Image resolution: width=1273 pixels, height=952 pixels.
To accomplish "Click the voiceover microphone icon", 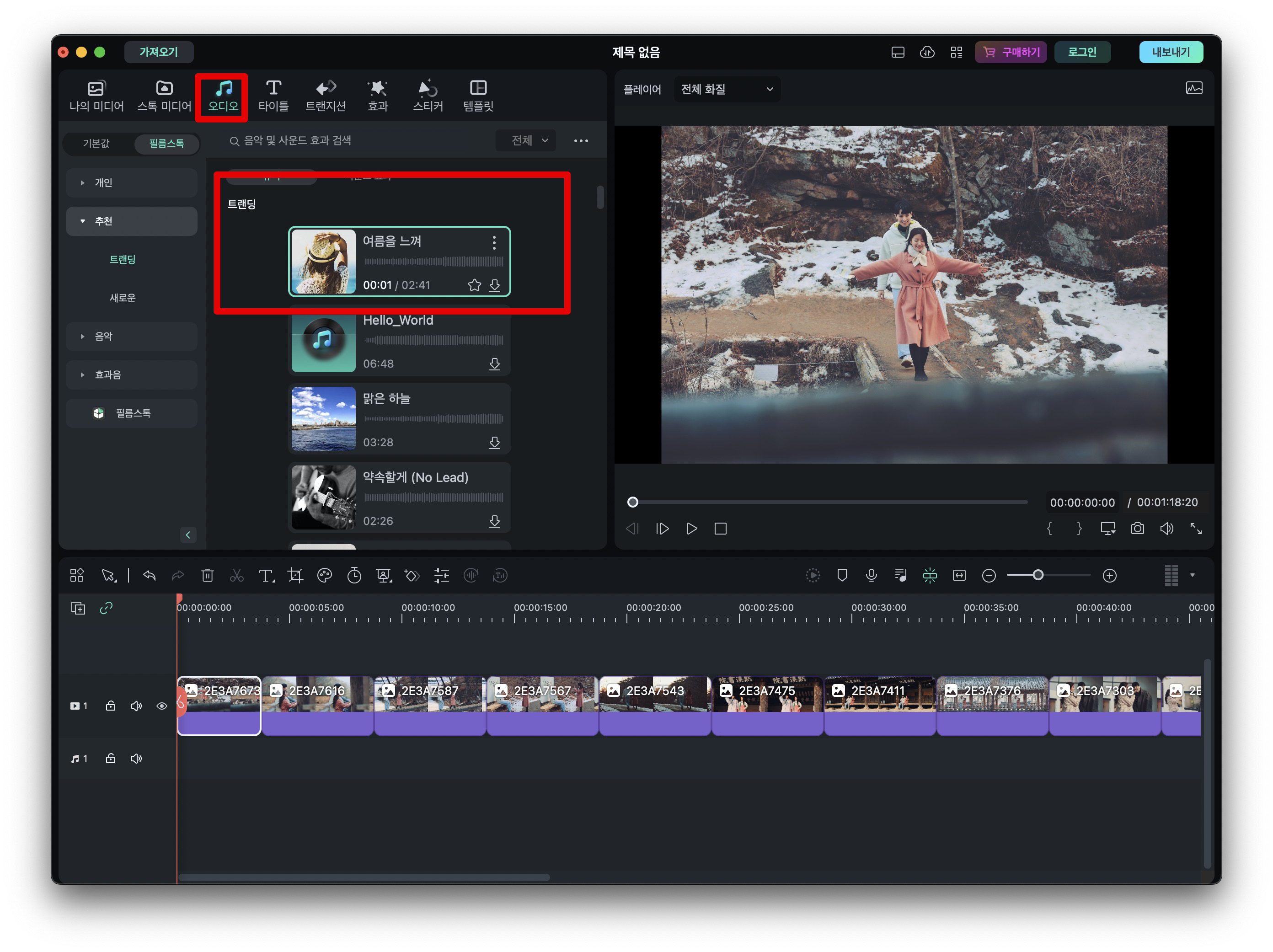I will point(871,575).
